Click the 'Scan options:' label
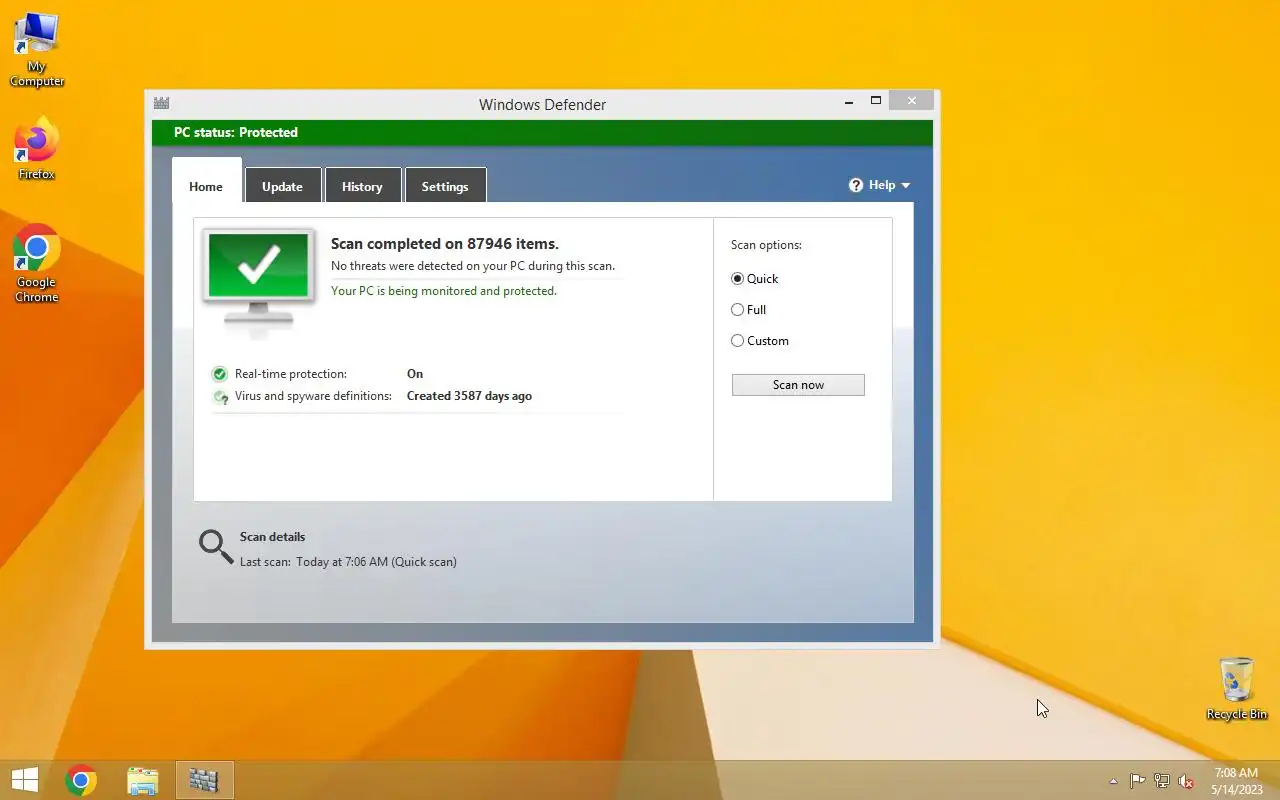 tap(766, 245)
